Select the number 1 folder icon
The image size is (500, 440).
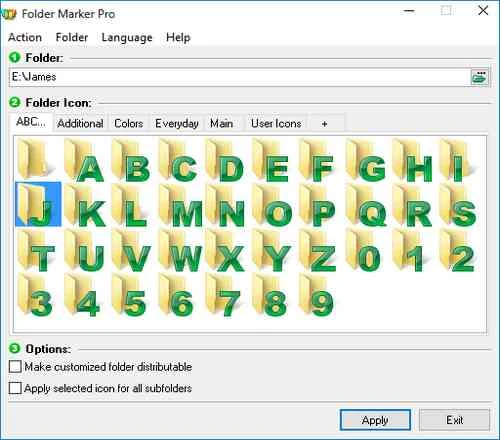(x=411, y=250)
